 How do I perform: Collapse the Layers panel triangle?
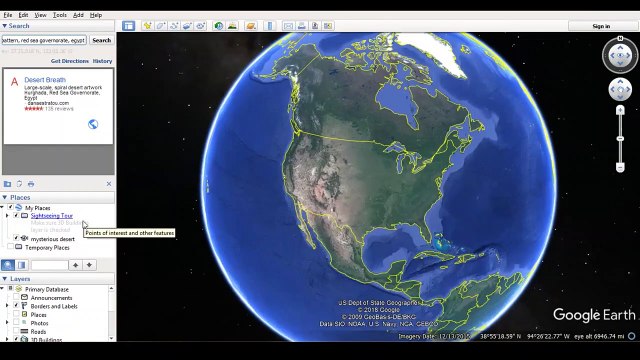coord(4,279)
